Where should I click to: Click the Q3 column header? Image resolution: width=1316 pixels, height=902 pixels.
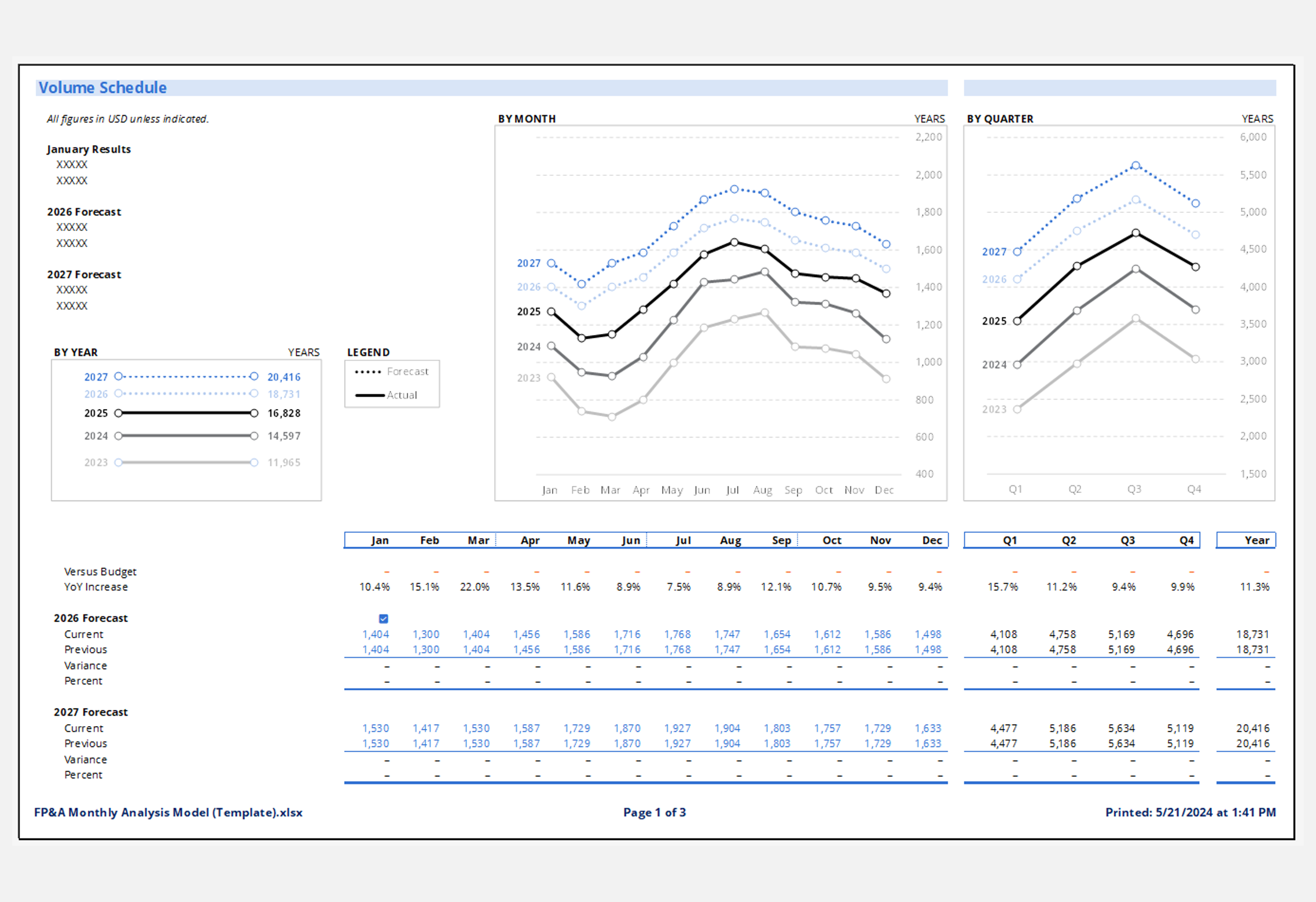(1127, 540)
